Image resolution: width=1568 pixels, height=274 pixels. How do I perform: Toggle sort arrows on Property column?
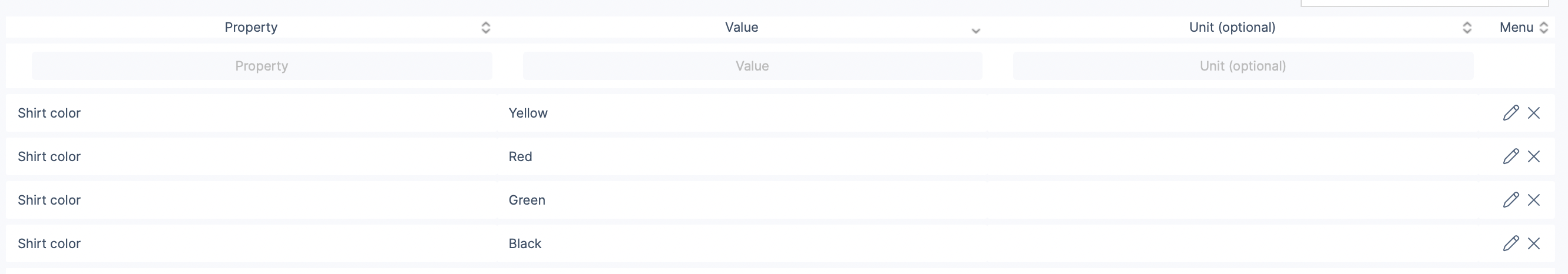click(x=486, y=27)
